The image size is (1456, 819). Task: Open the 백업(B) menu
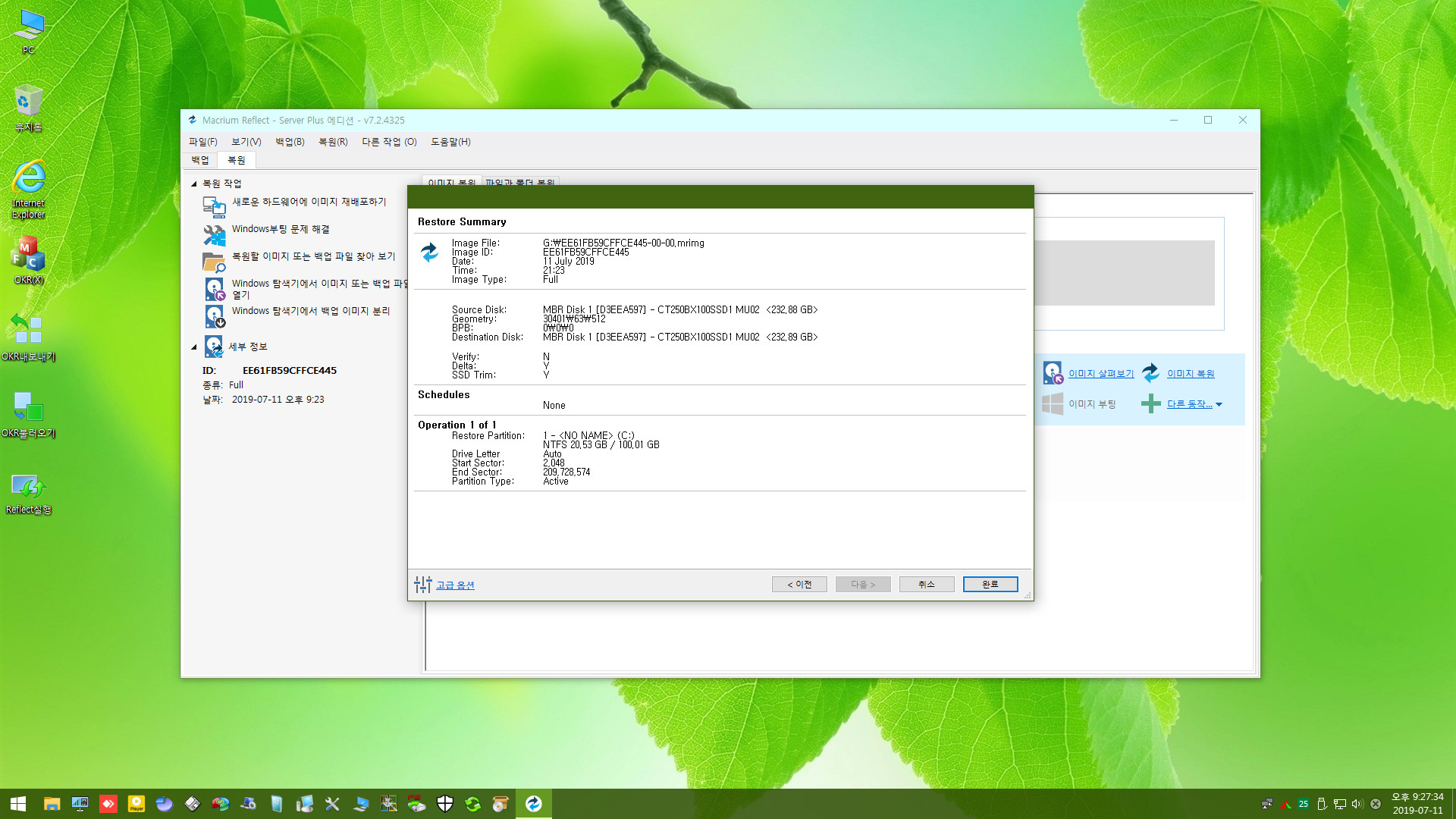click(x=290, y=142)
